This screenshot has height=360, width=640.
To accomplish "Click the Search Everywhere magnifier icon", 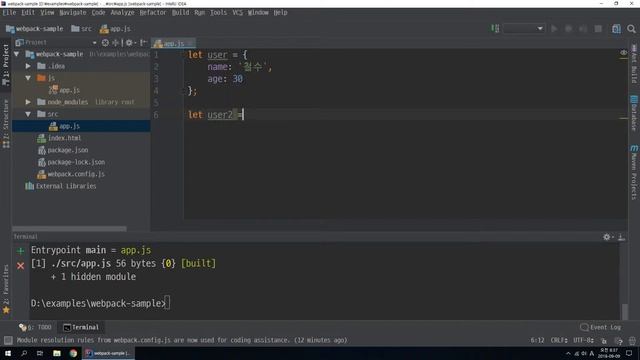I will coord(631,29).
